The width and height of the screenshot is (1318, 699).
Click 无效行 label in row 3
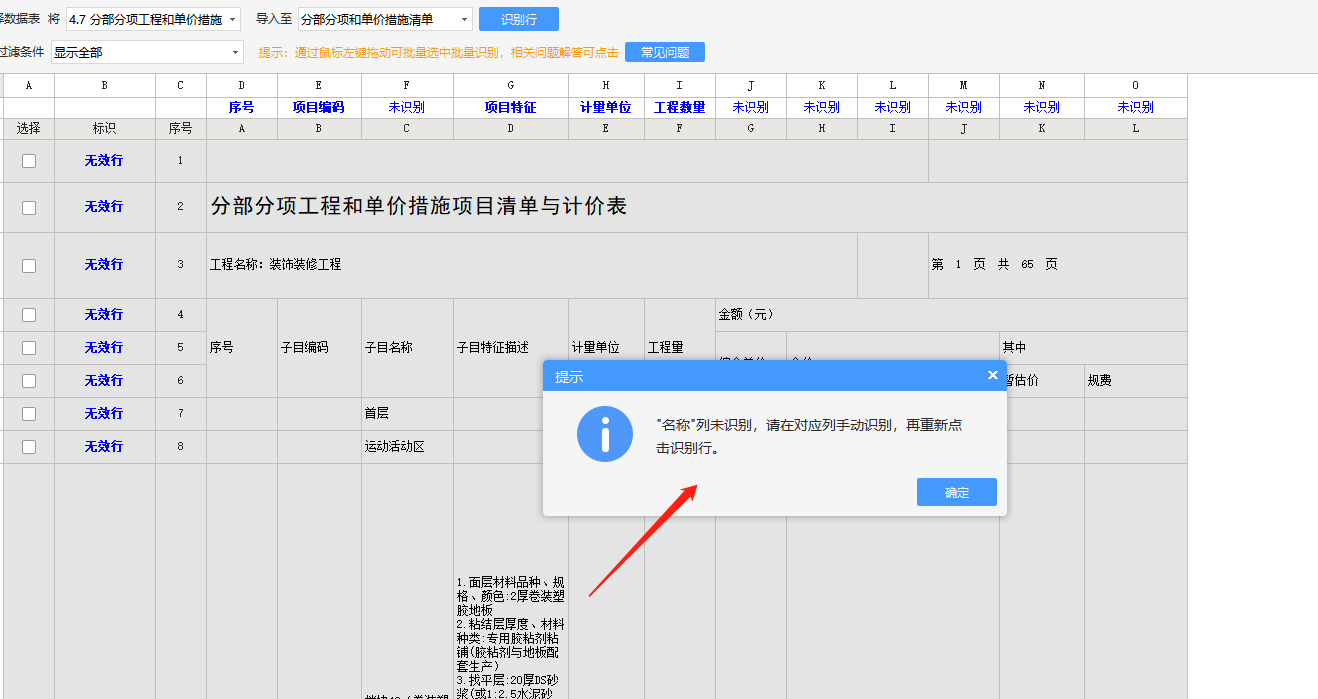(x=104, y=264)
